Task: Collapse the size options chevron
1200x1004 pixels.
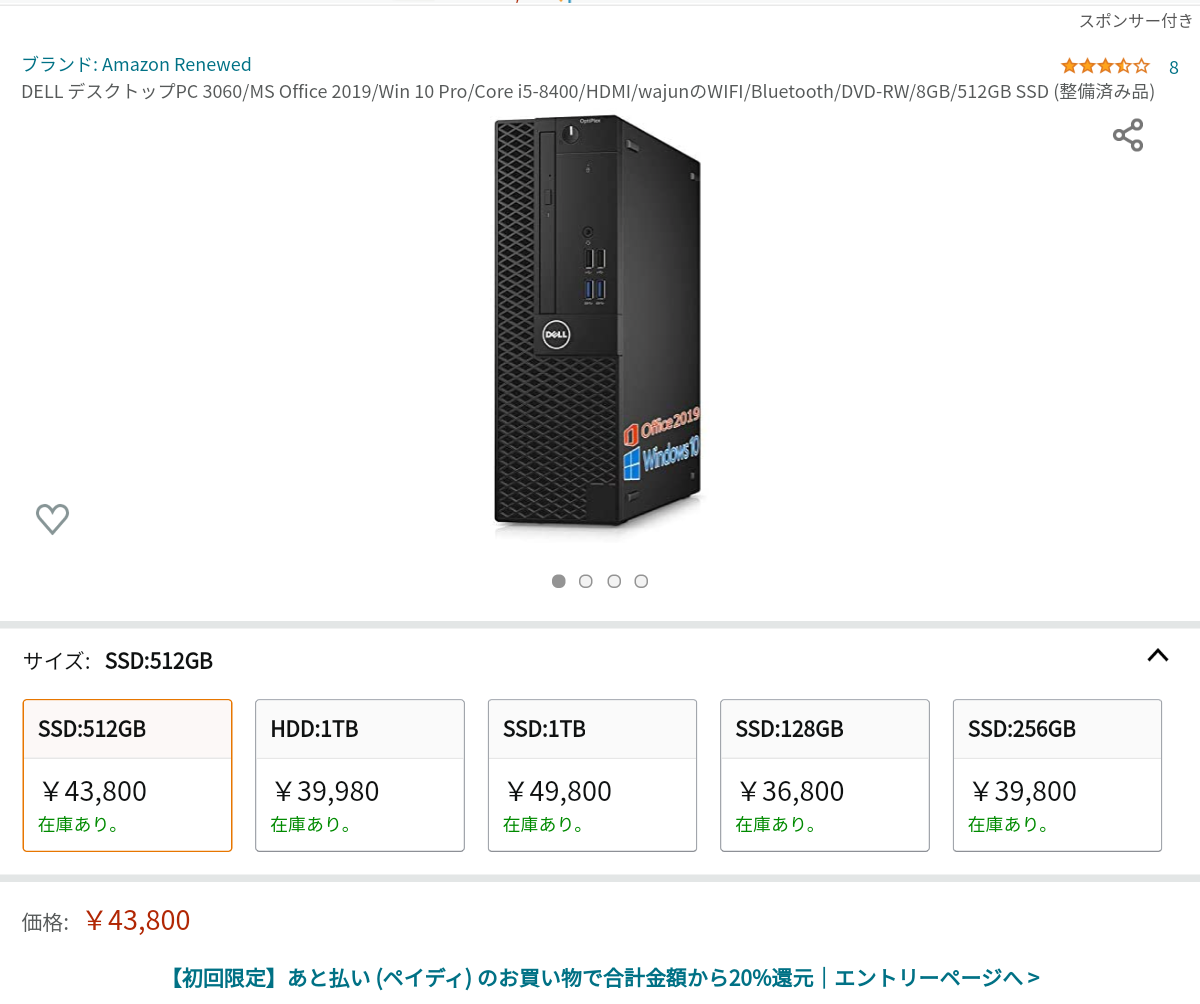Action: [x=1157, y=656]
